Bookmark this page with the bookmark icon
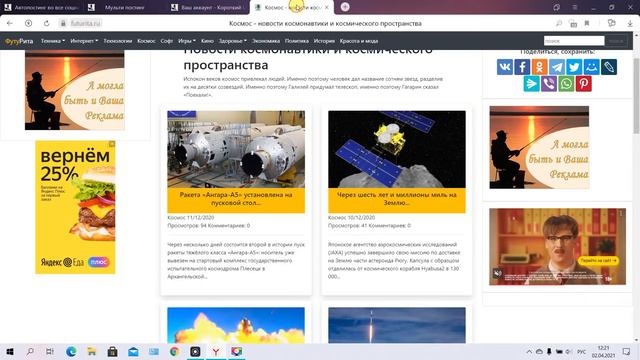The height and width of the screenshot is (360, 640). coord(587,23)
